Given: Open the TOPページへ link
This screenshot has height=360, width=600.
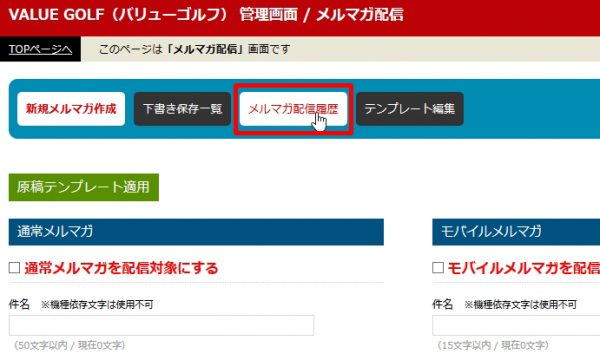Looking at the screenshot, I should (x=40, y=49).
